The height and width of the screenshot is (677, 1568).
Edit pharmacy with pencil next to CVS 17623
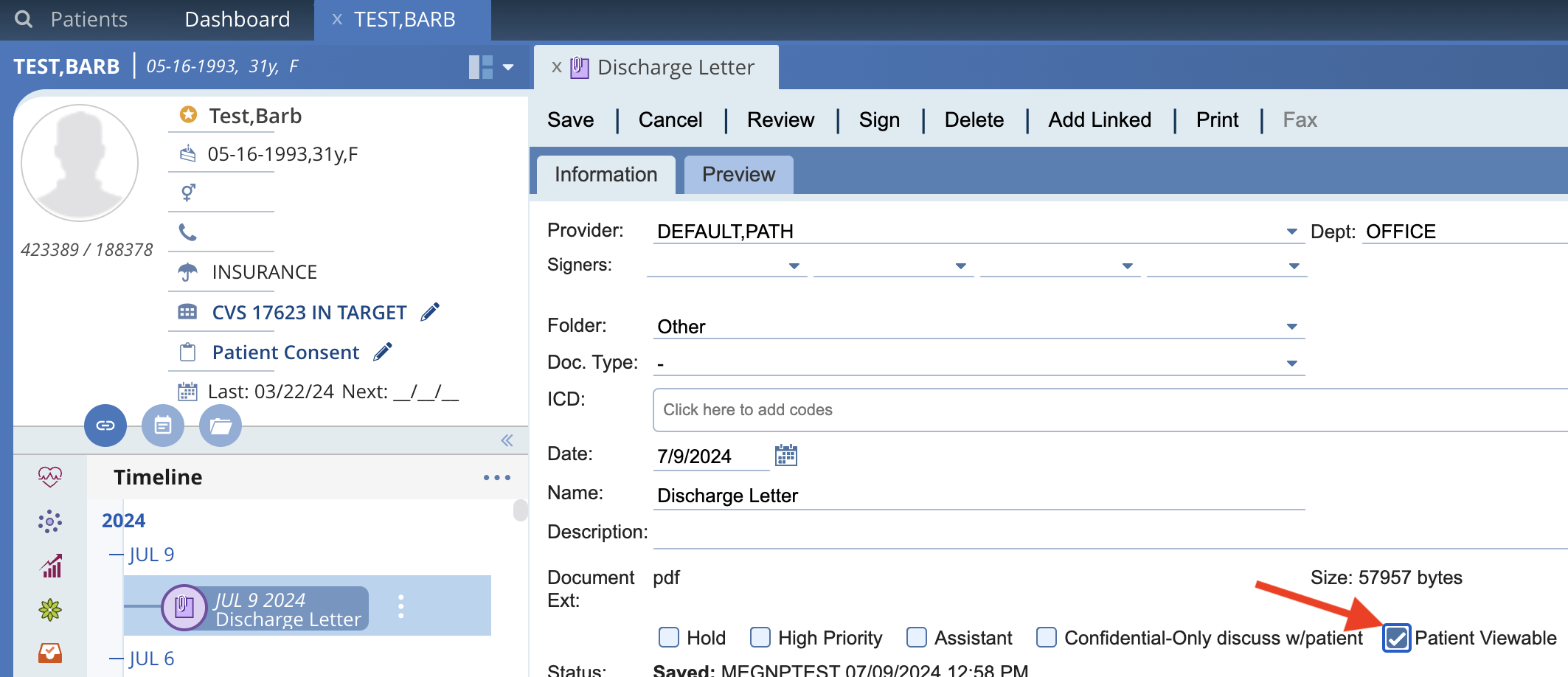pos(430,312)
